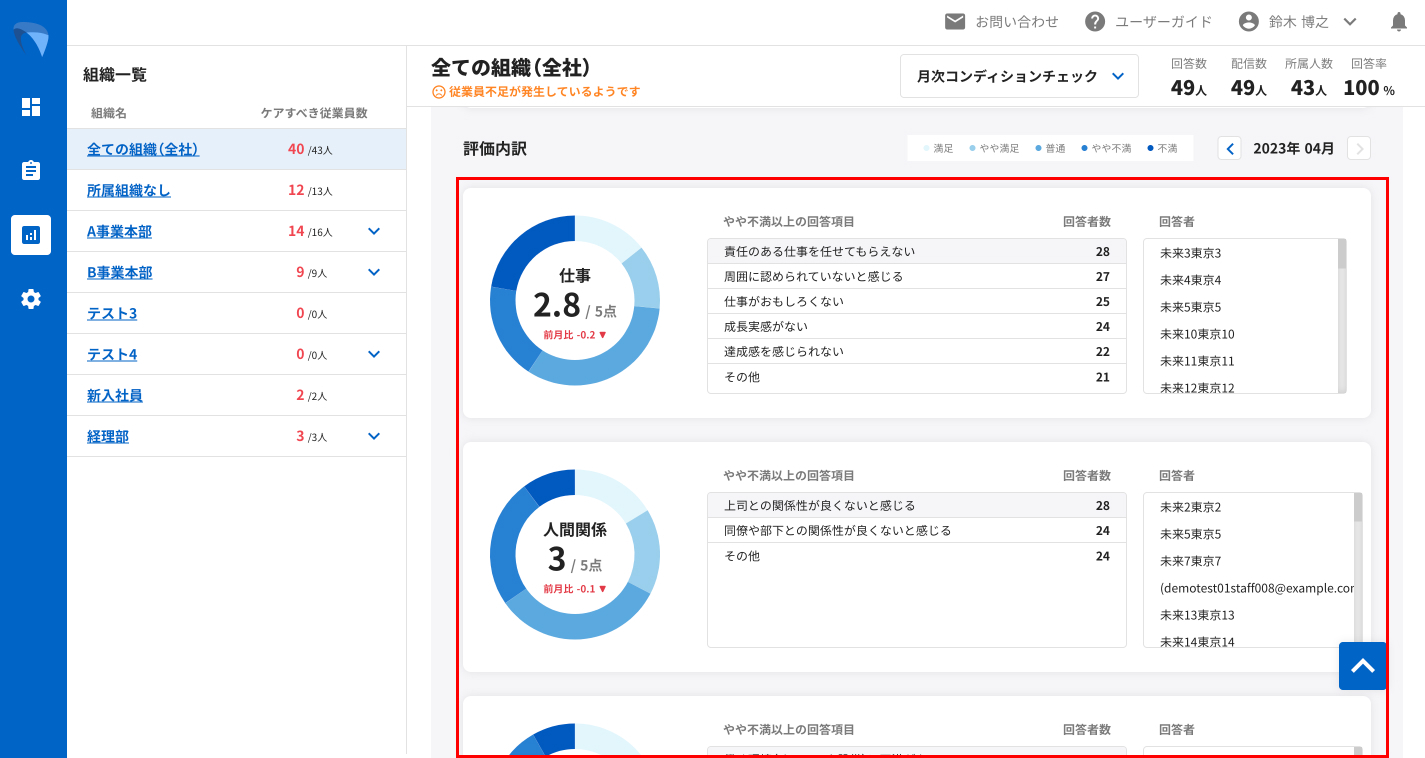Image resolution: width=1425 pixels, height=758 pixels.
Task: Open settings gear icon in sidebar
Action: 31,299
